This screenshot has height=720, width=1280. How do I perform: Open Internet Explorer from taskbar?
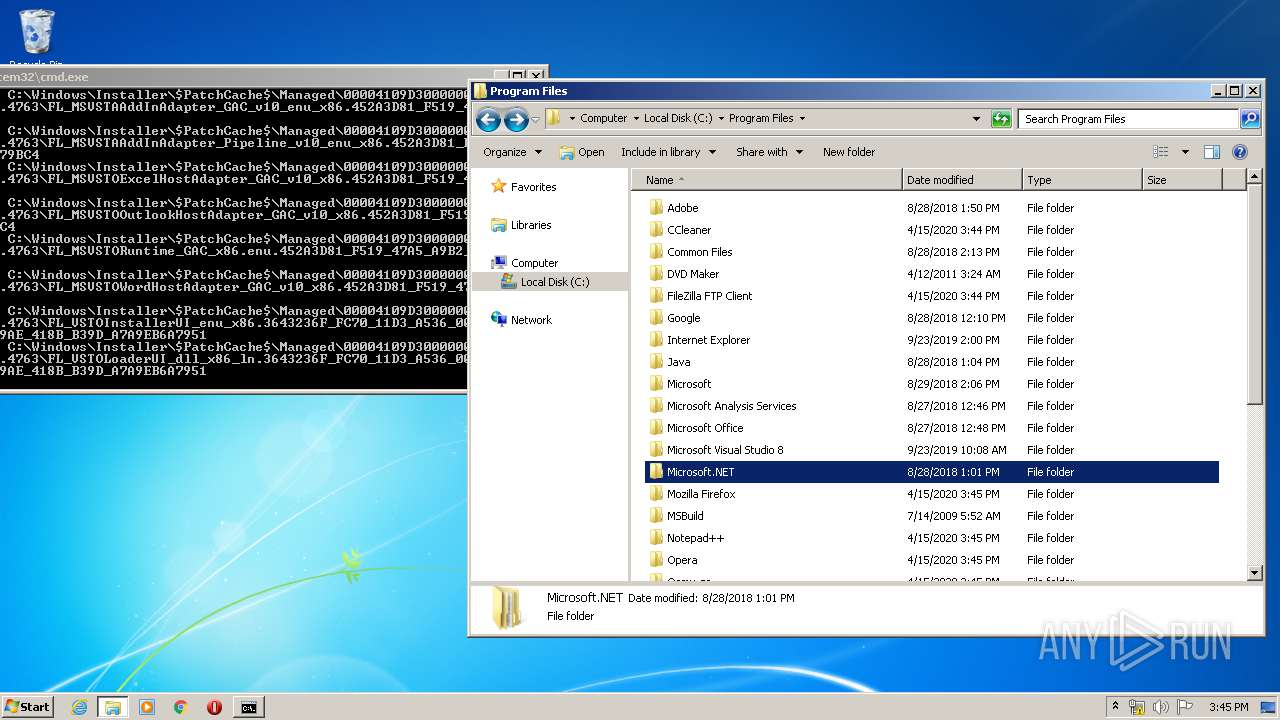pos(79,707)
